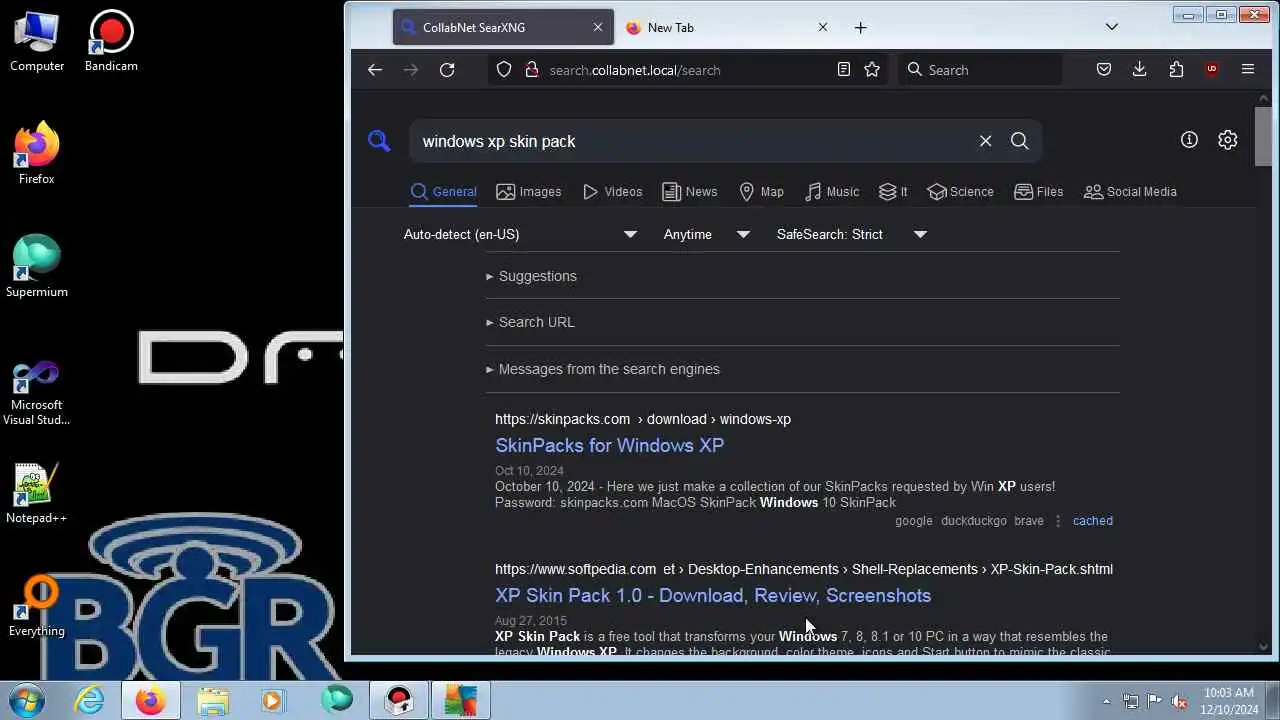
Task: Expand the Suggestions section
Action: (531, 276)
